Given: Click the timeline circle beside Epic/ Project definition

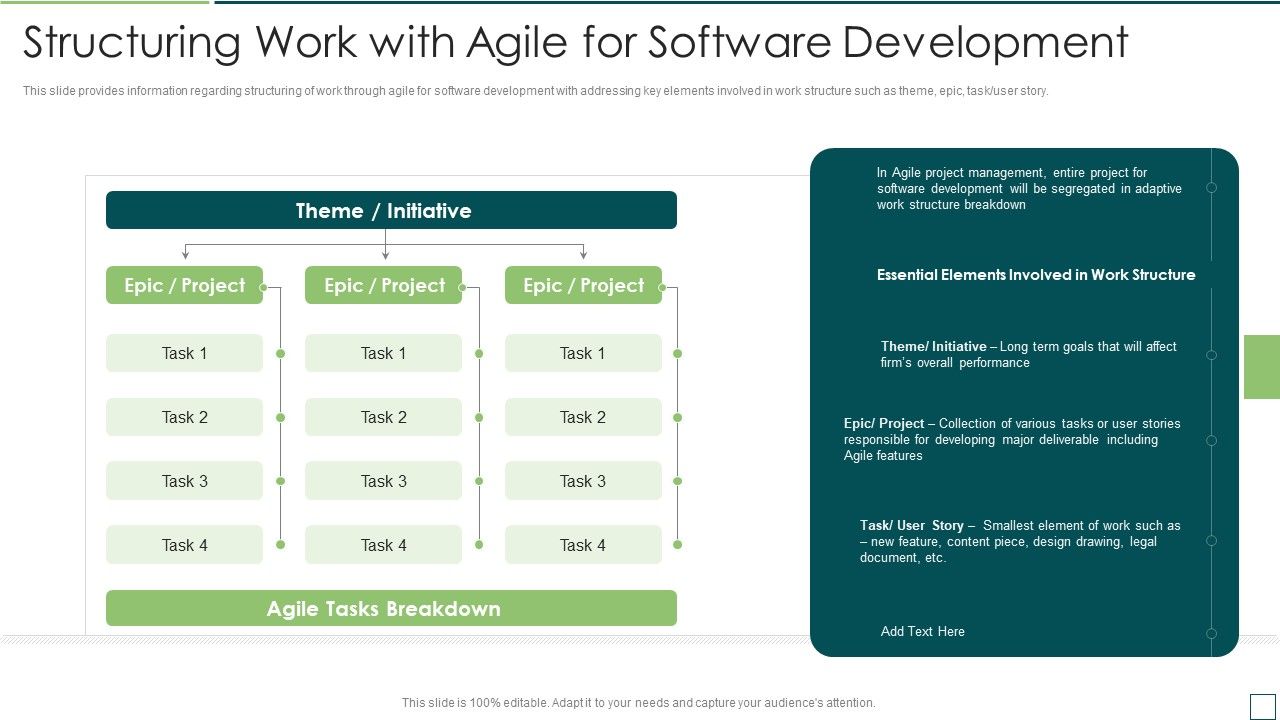Looking at the screenshot, I should point(1211,440).
